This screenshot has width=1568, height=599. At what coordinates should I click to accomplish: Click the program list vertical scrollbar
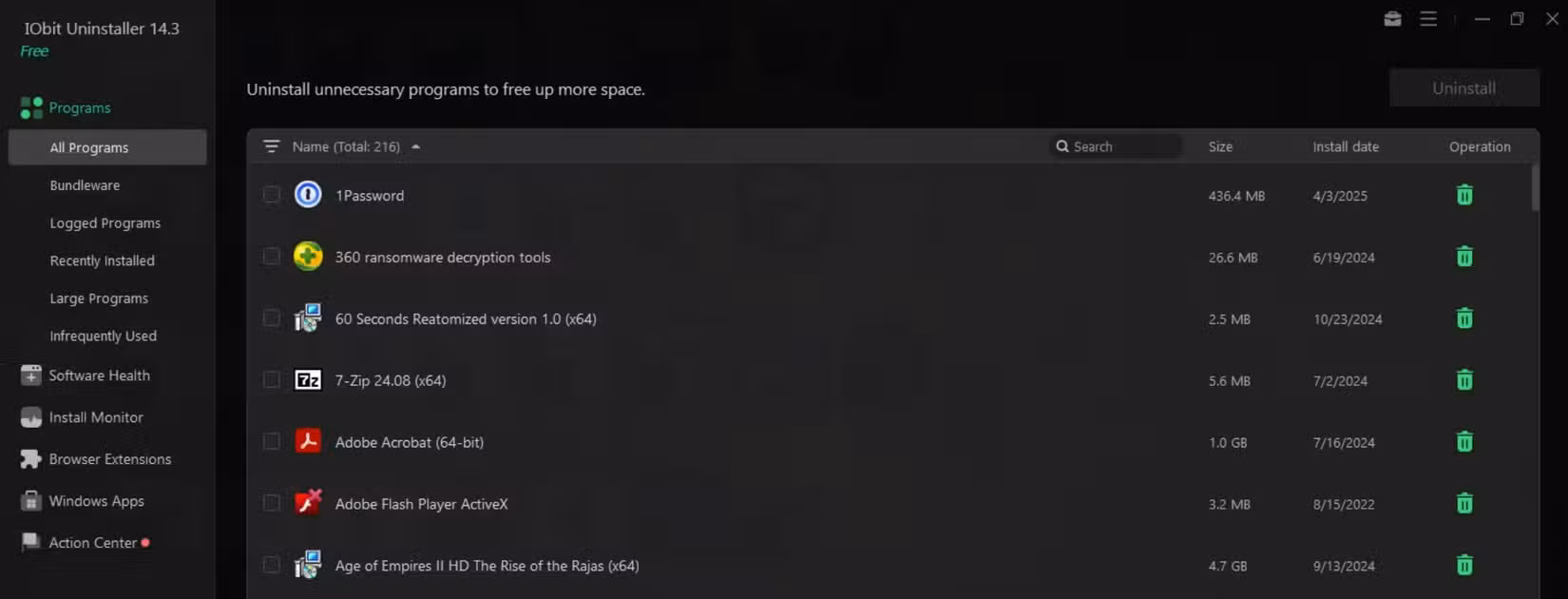click(1535, 186)
